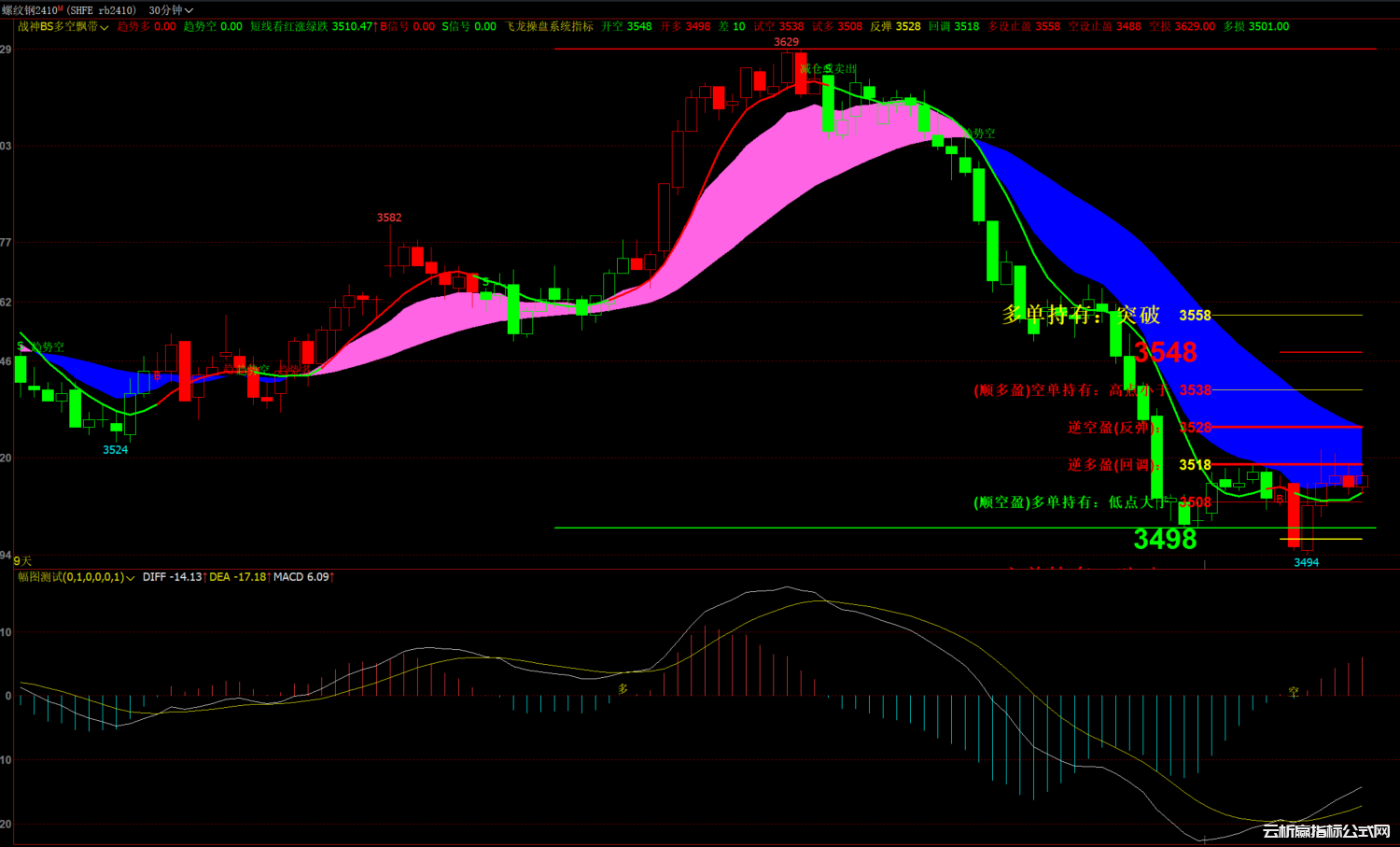This screenshot has width=1400, height=847.
Task: Click the S信号 0.00 readout
Action: pyautogui.click(x=469, y=26)
